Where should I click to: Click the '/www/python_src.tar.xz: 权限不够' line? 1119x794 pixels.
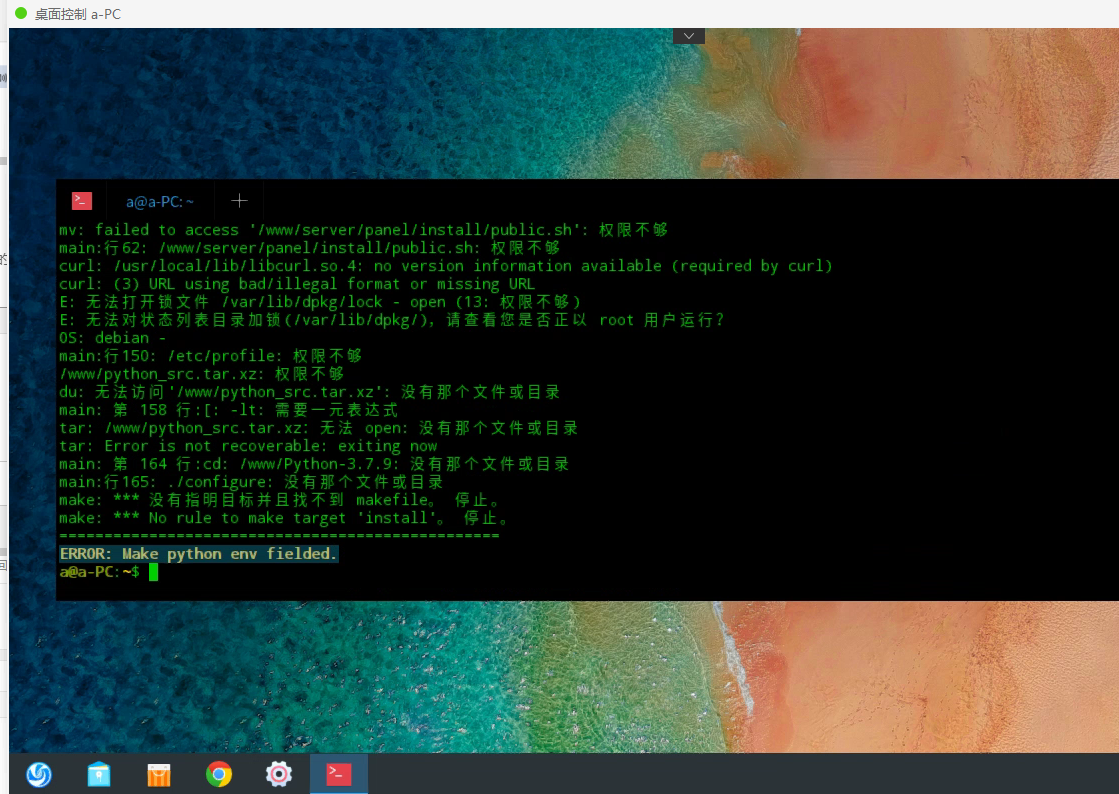point(202,374)
